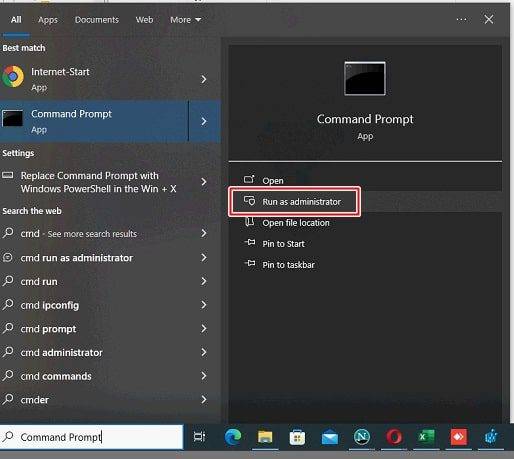Launch Opera browser from taskbar
The width and height of the screenshot is (514, 459).
click(394, 437)
